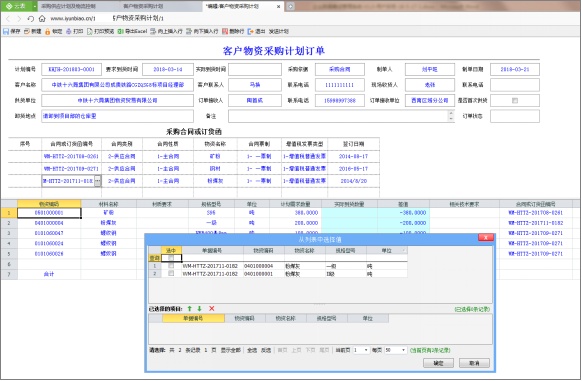
Task: Click the green move-down arrow in dialog
Action: (199, 309)
